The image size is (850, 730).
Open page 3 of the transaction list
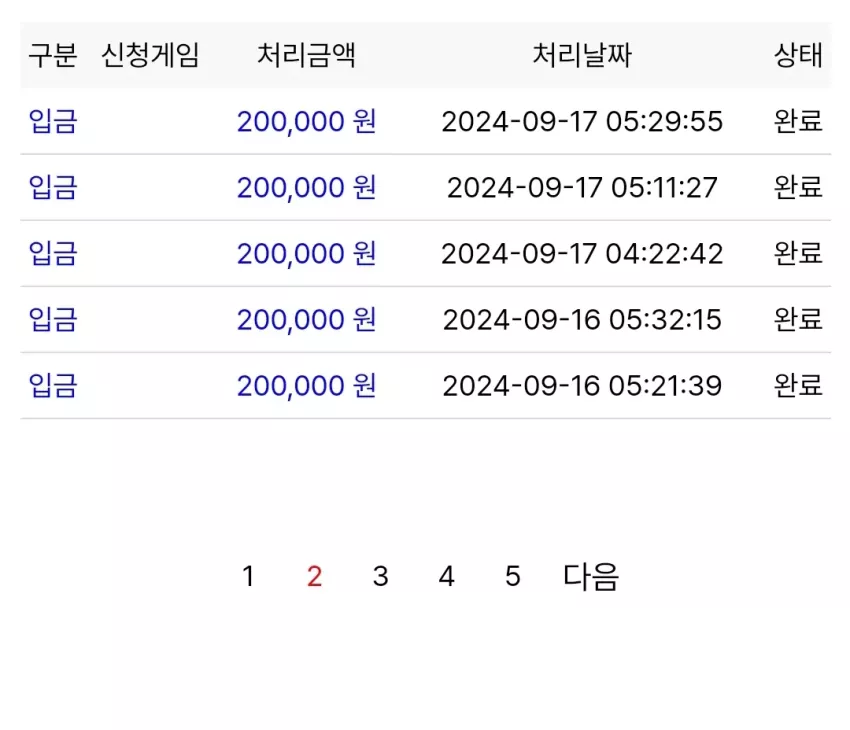point(381,576)
